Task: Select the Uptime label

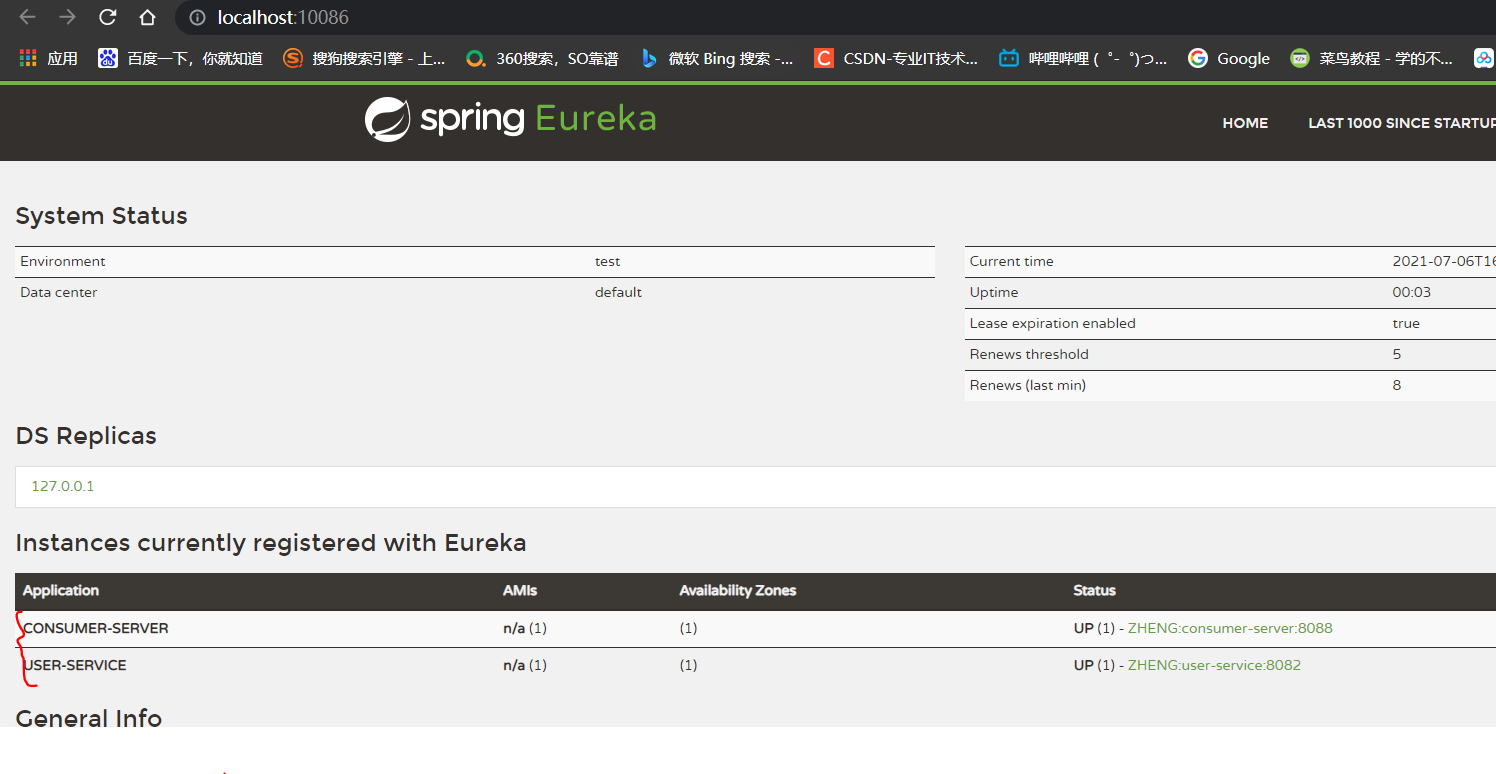Action: 994,292
